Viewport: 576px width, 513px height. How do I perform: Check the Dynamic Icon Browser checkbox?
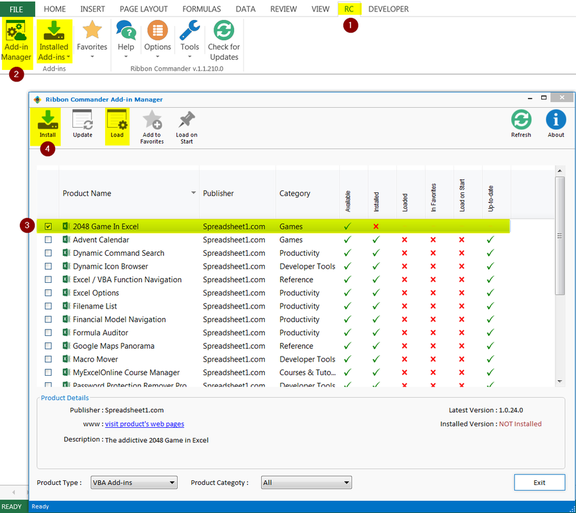(48, 266)
